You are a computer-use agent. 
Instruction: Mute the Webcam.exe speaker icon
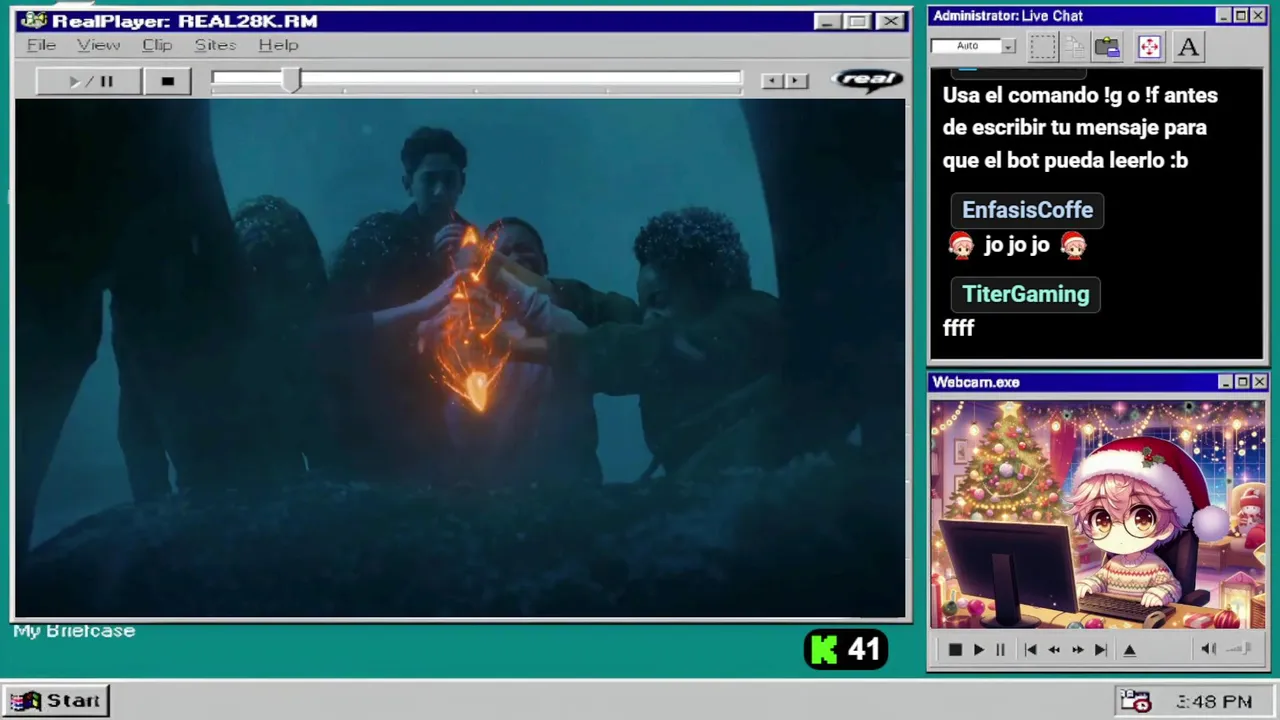coord(1208,650)
